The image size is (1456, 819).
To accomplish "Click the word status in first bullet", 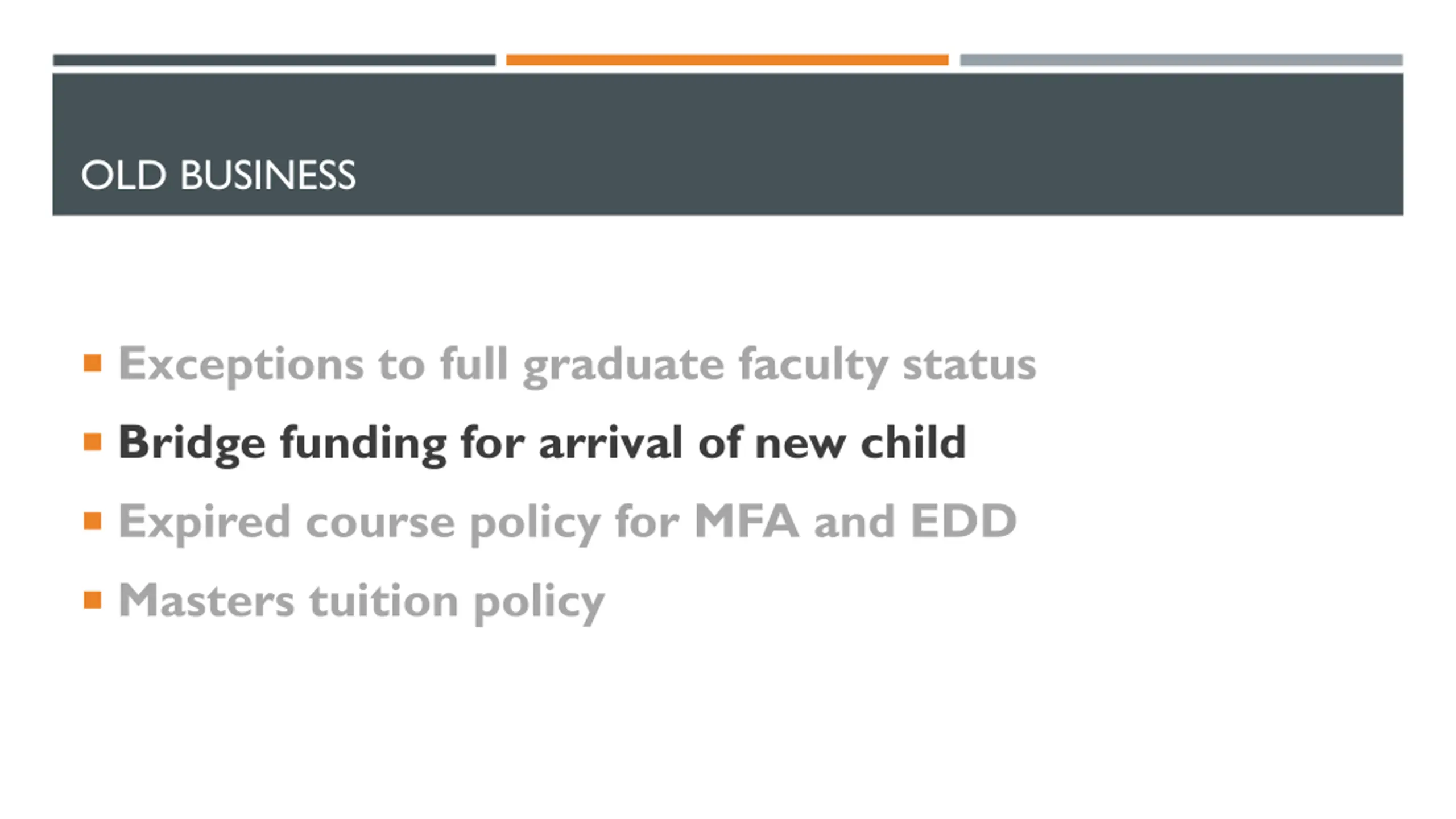I will [x=970, y=364].
